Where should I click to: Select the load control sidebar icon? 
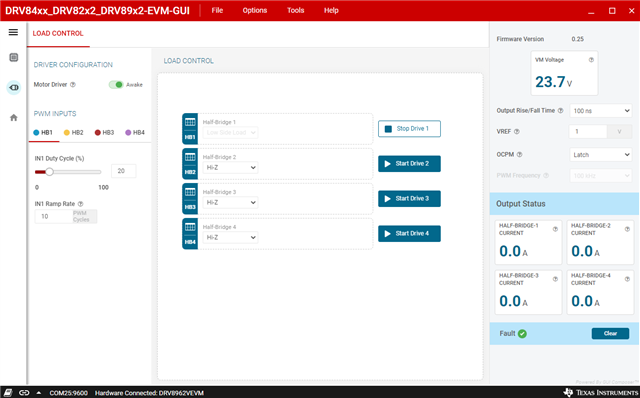pyautogui.click(x=13, y=87)
